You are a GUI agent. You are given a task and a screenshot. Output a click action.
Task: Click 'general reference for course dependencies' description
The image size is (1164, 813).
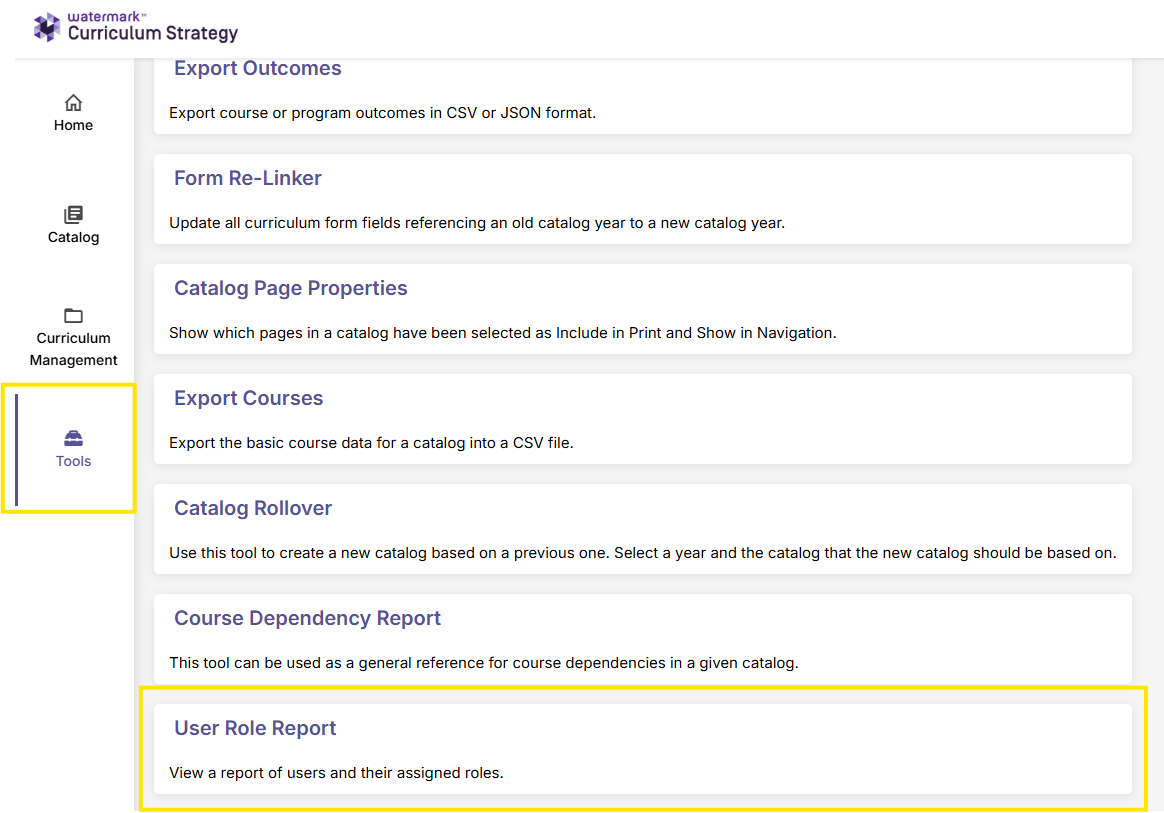click(484, 662)
